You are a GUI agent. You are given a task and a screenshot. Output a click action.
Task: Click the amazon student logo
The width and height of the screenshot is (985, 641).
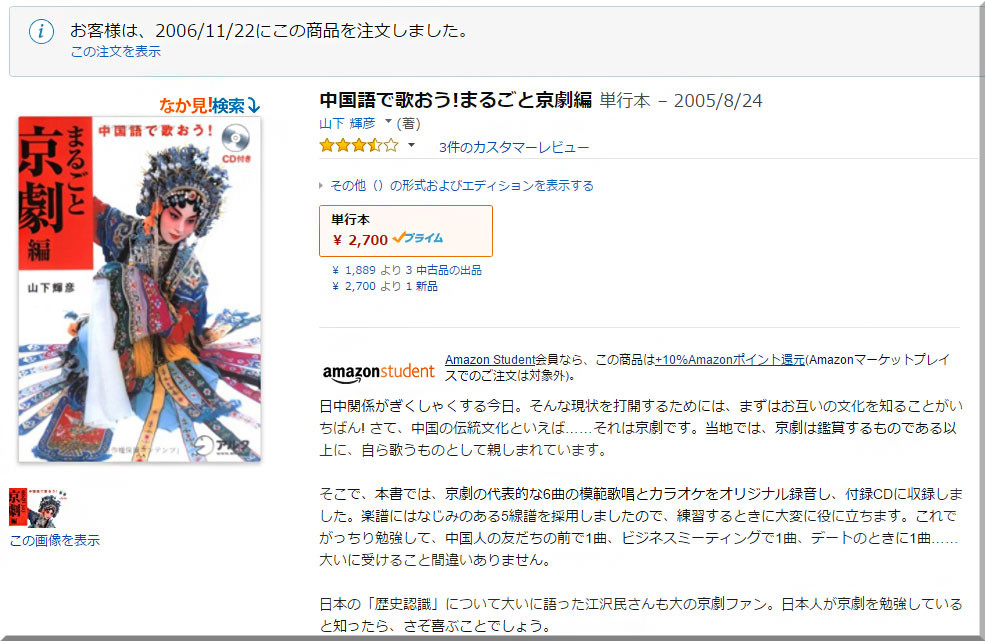click(x=378, y=372)
